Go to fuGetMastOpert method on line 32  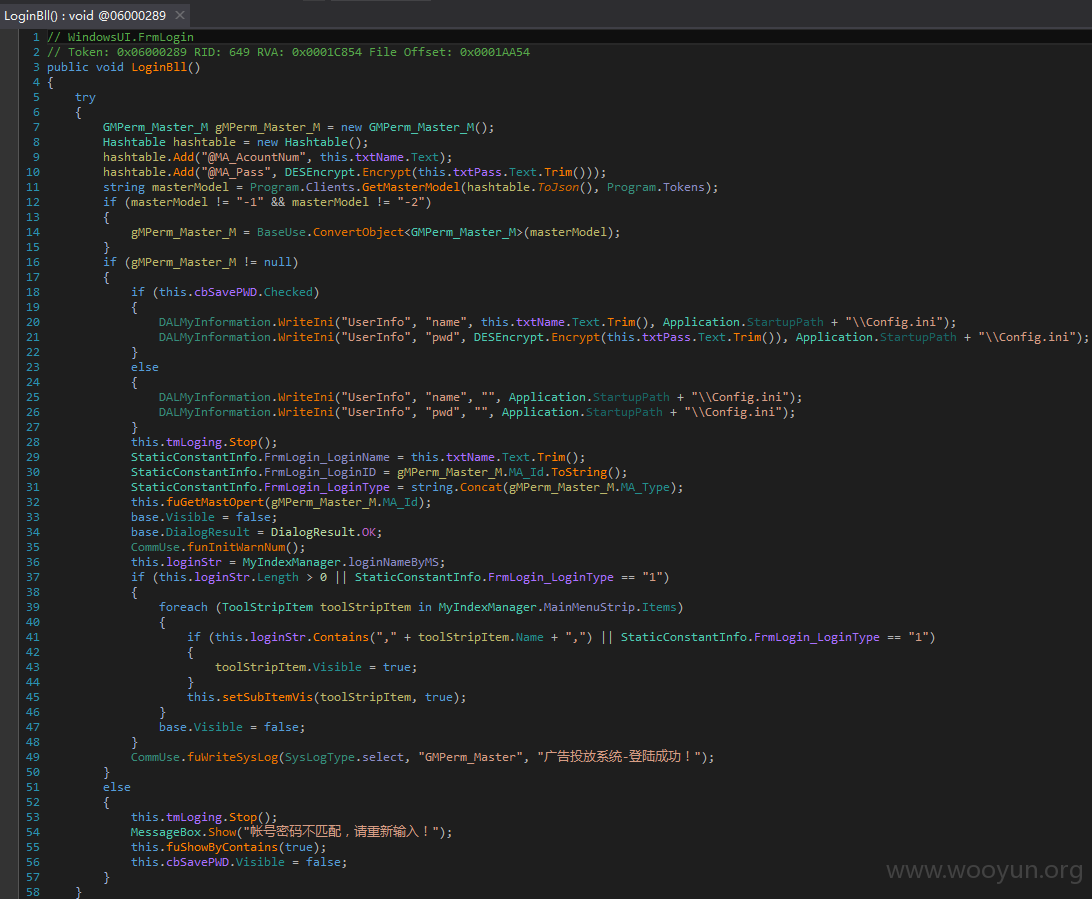(214, 502)
